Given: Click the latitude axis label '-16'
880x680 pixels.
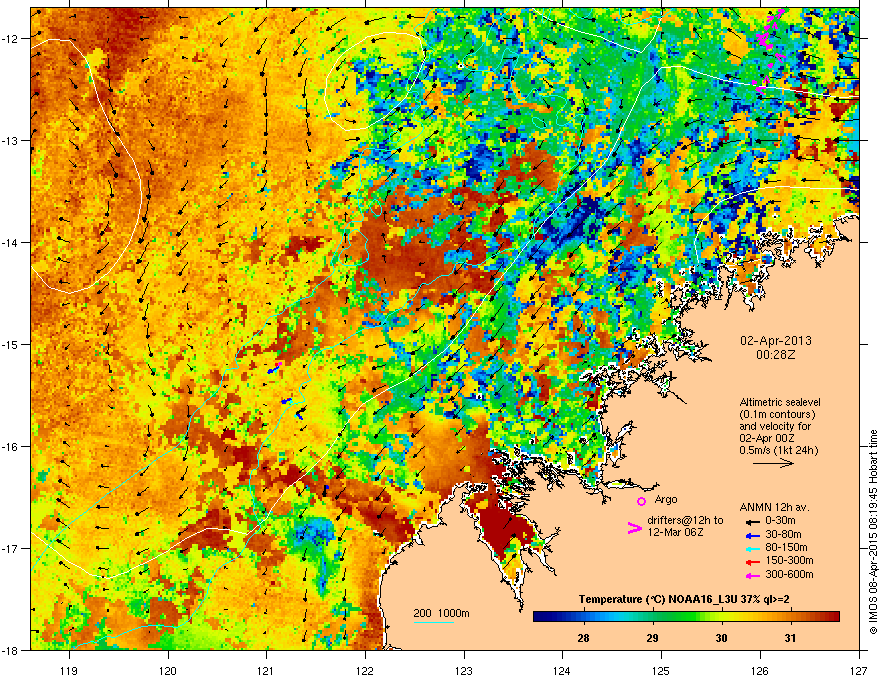Looking at the screenshot, I should click(x=11, y=447).
